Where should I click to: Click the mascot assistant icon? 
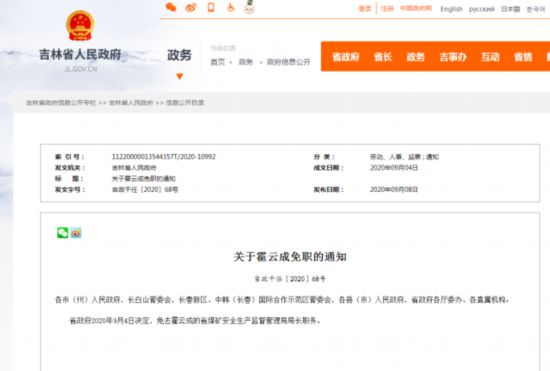pyautogui.click(x=249, y=7)
